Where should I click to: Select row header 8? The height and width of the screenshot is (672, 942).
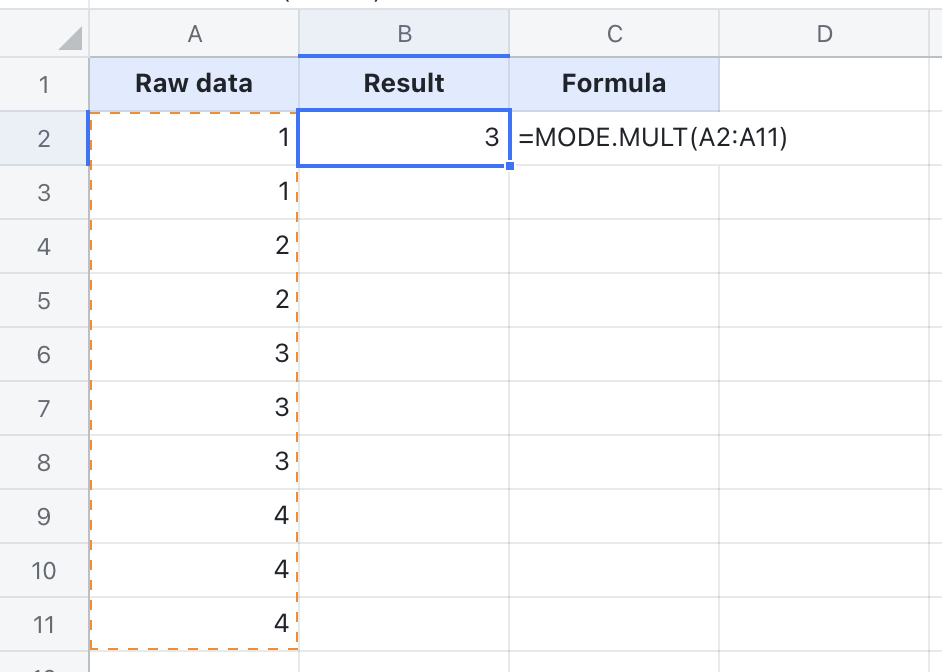pyautogui.click(x=40, y=460)
